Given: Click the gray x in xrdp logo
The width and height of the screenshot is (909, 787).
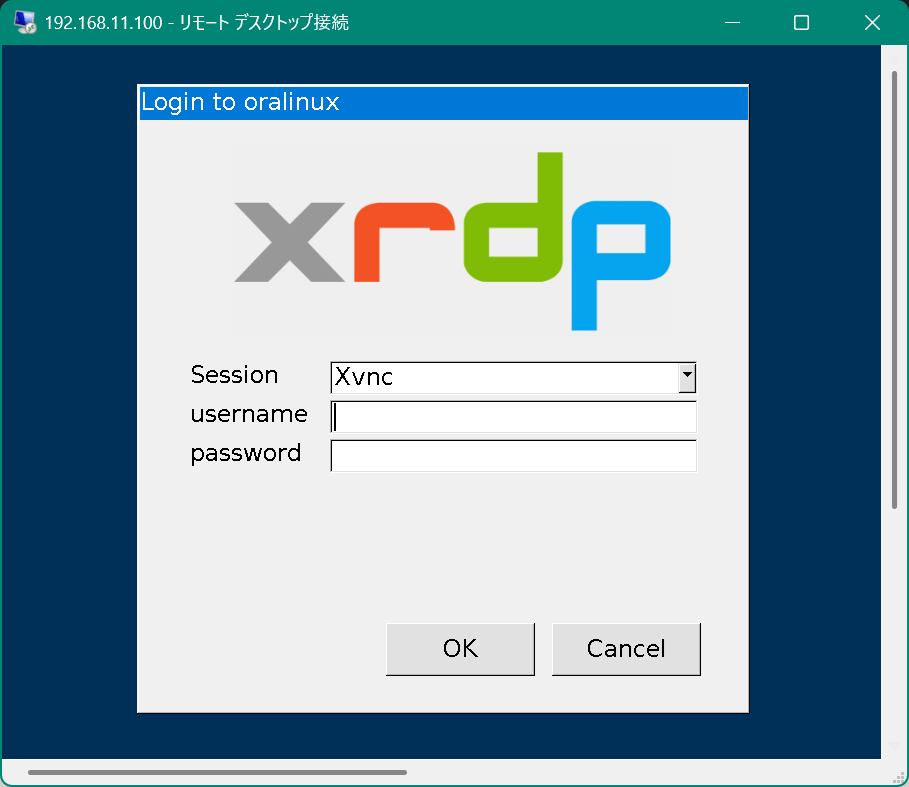Looking at the screenshot, I should coord(289,242).
